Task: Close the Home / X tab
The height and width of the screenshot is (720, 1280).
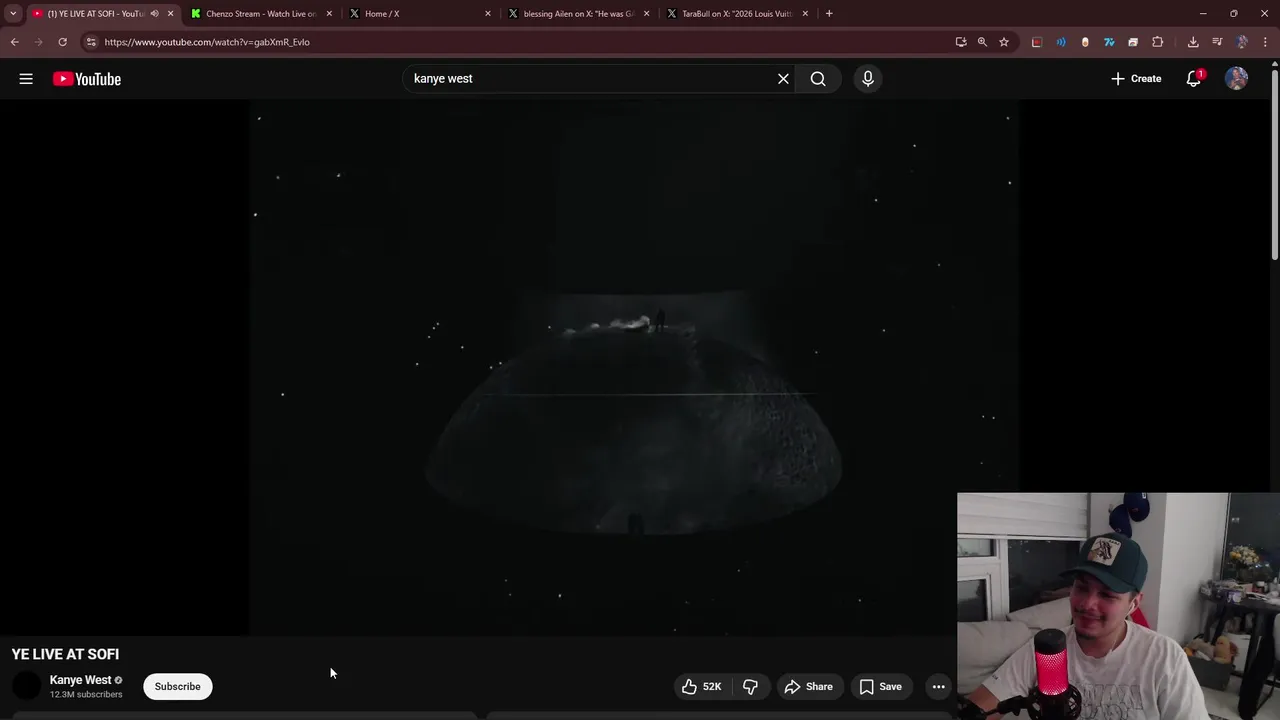Action: click(x=488, y=14)
